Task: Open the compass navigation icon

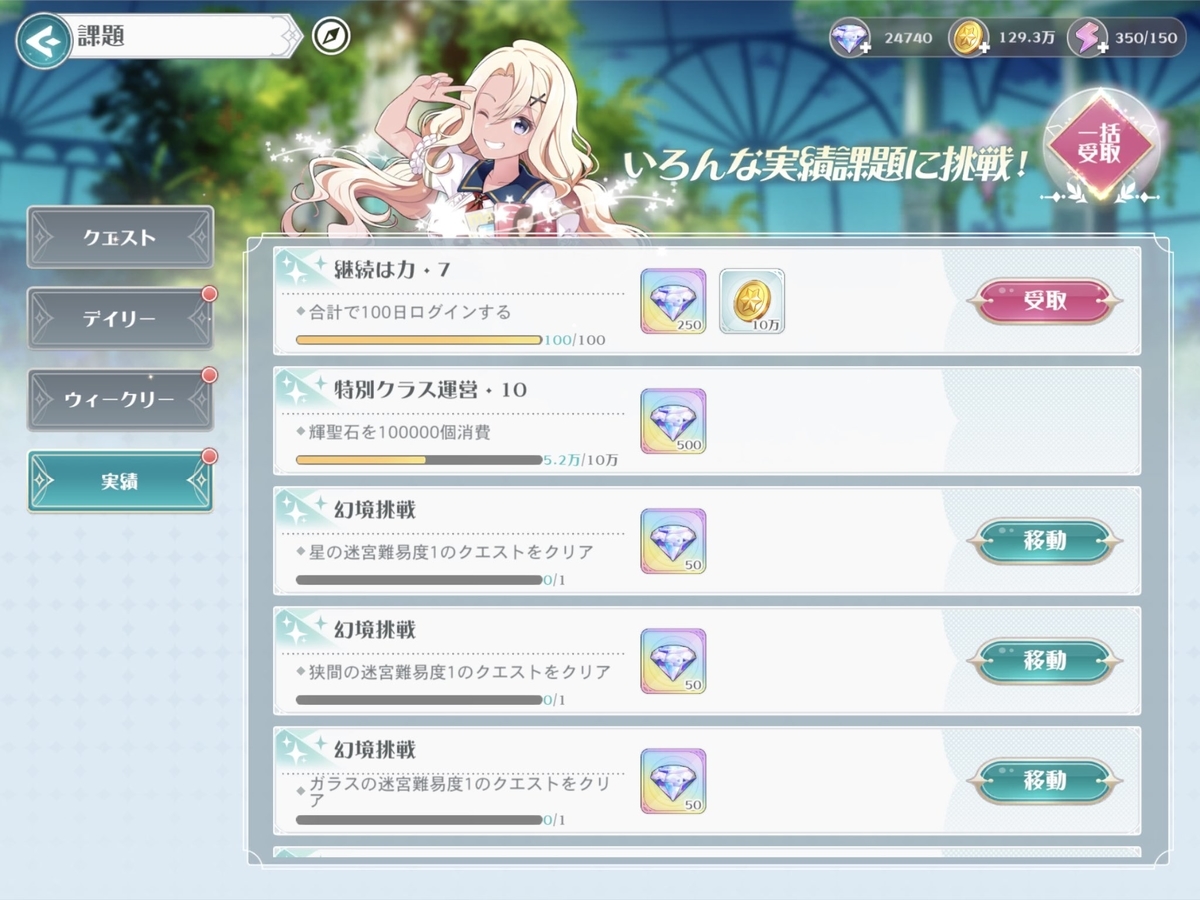Action: point(330,36)
